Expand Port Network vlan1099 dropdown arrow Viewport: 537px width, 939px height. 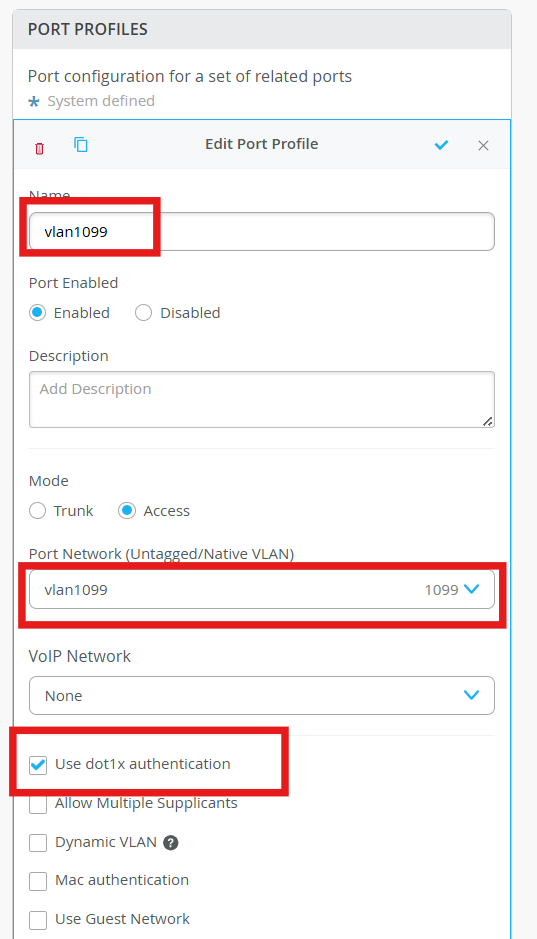coord(472,589)
